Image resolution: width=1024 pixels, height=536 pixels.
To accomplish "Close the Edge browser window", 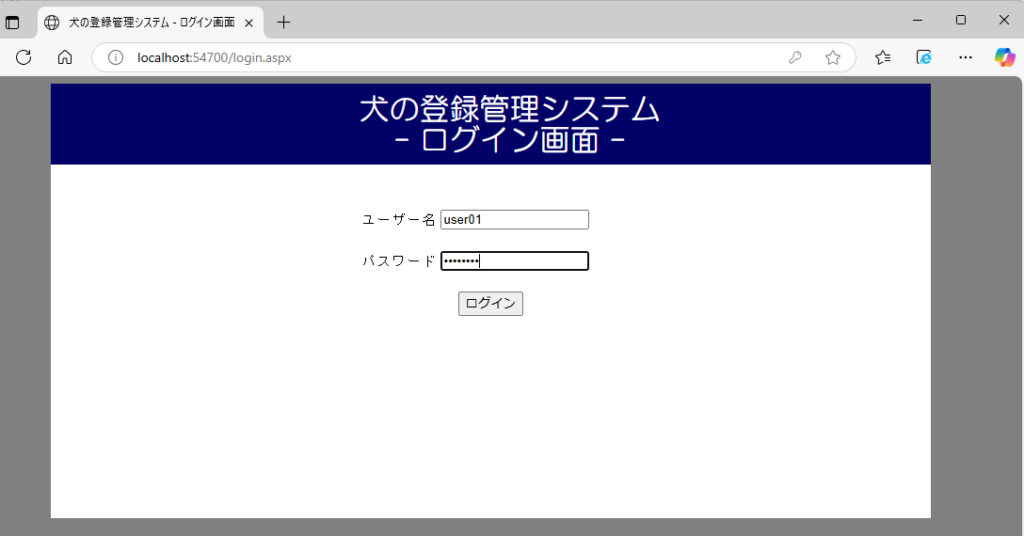I will tap(1004, 20).
